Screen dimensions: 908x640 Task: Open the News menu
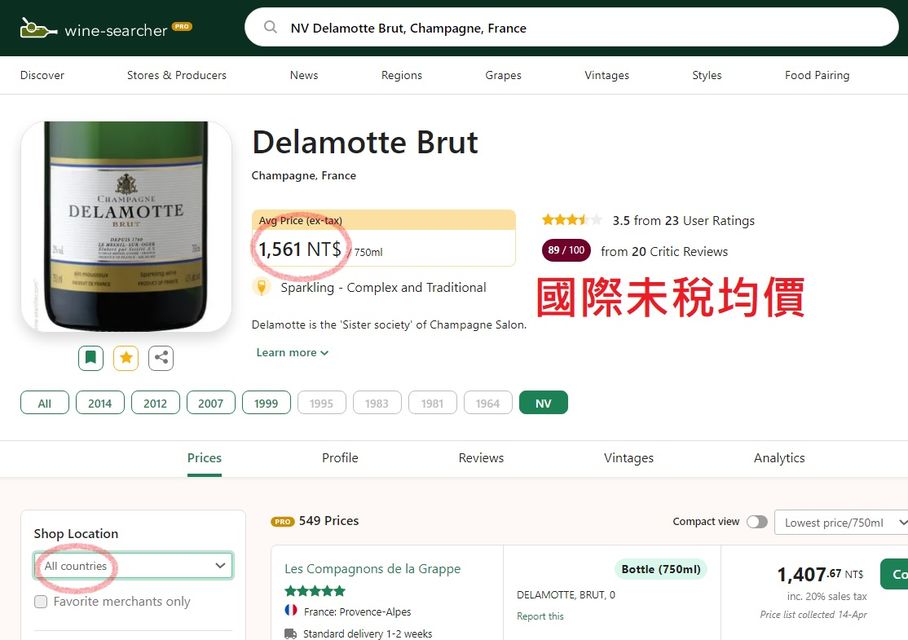(x=304, y=75)
